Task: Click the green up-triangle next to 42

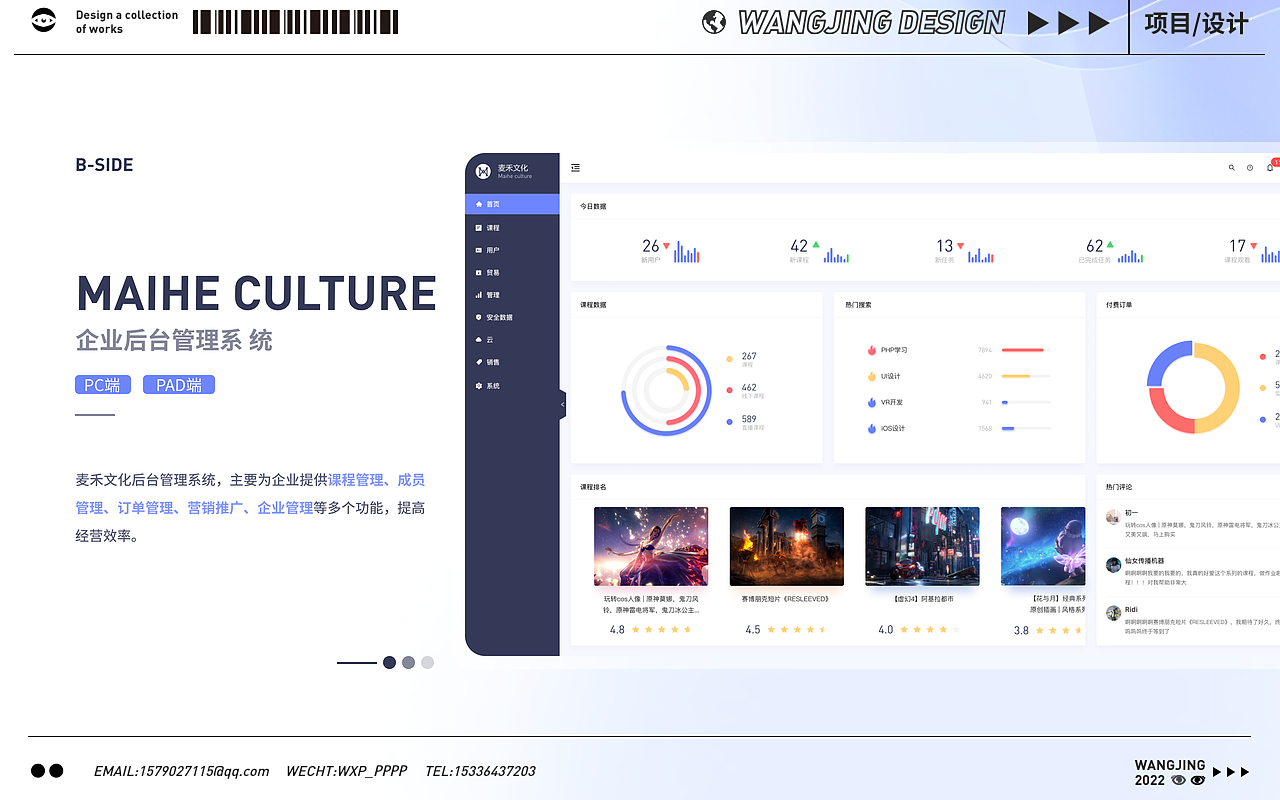Action: [x=816, y=245]
